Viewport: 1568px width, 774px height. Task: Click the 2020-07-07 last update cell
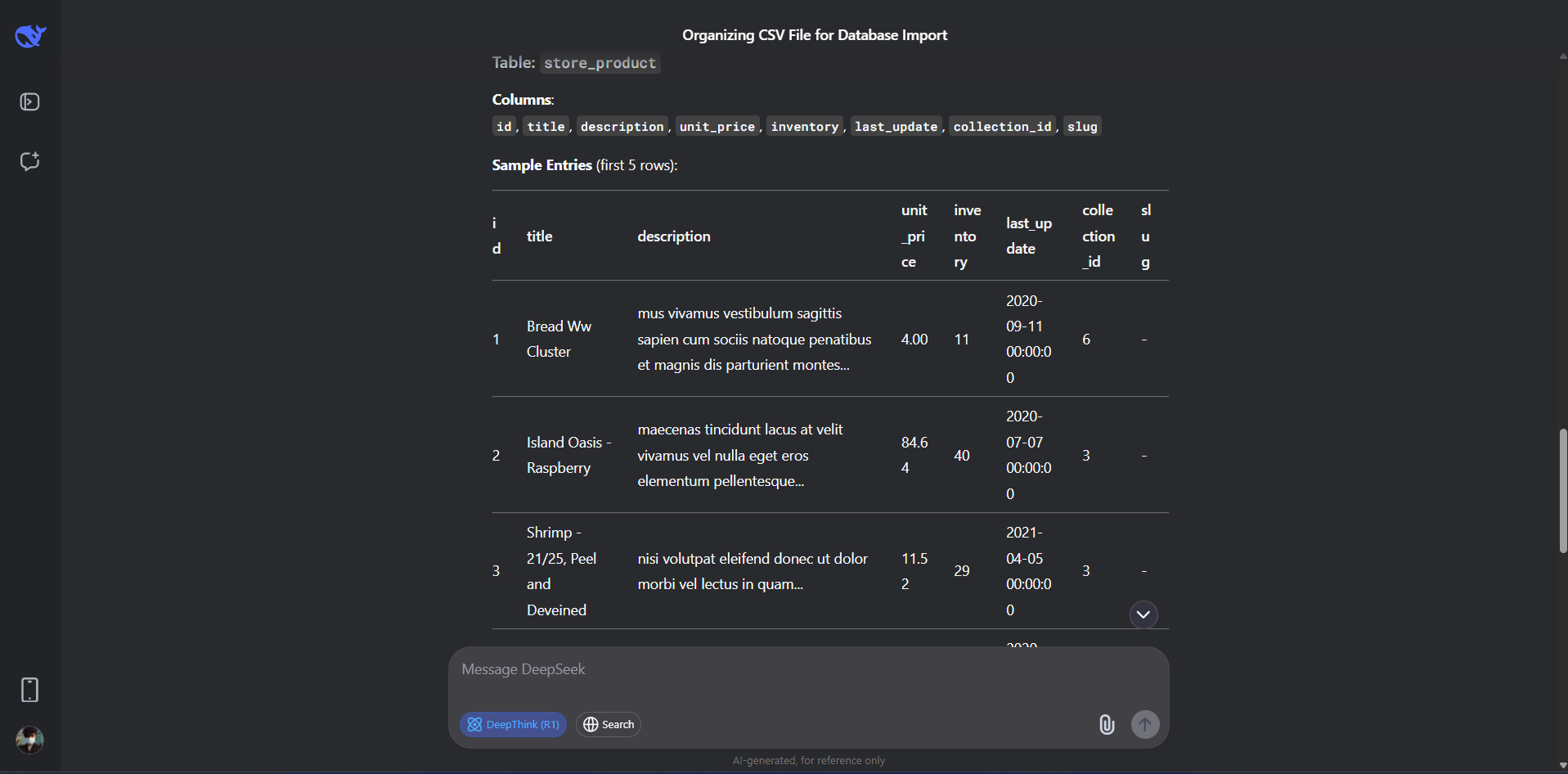[x=1029, y=455]
